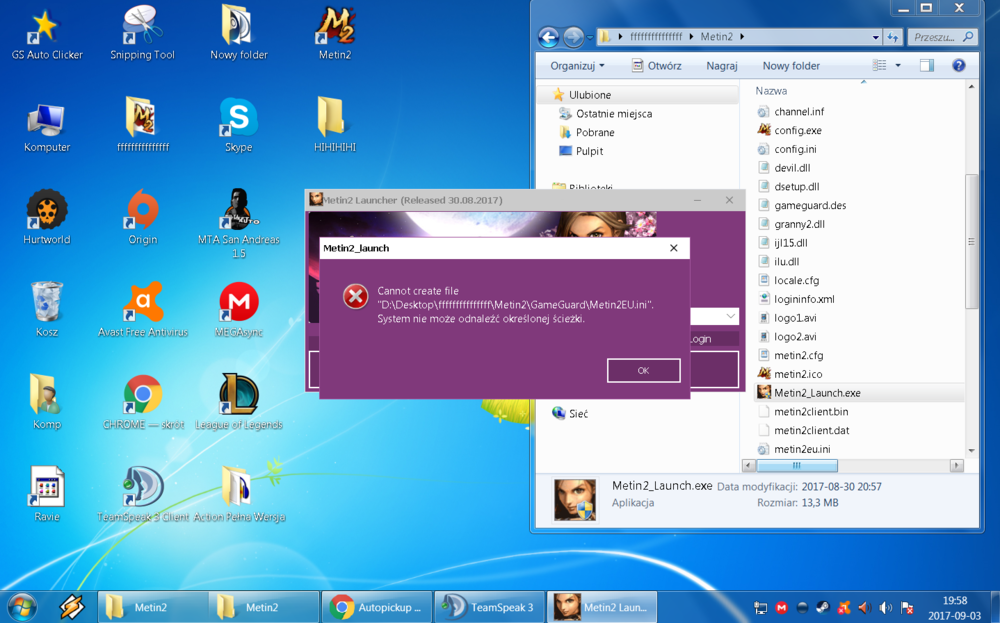Screen dimensions: 1000x623
Task: Select Ulubione in navigation pane
Action: 590,95
